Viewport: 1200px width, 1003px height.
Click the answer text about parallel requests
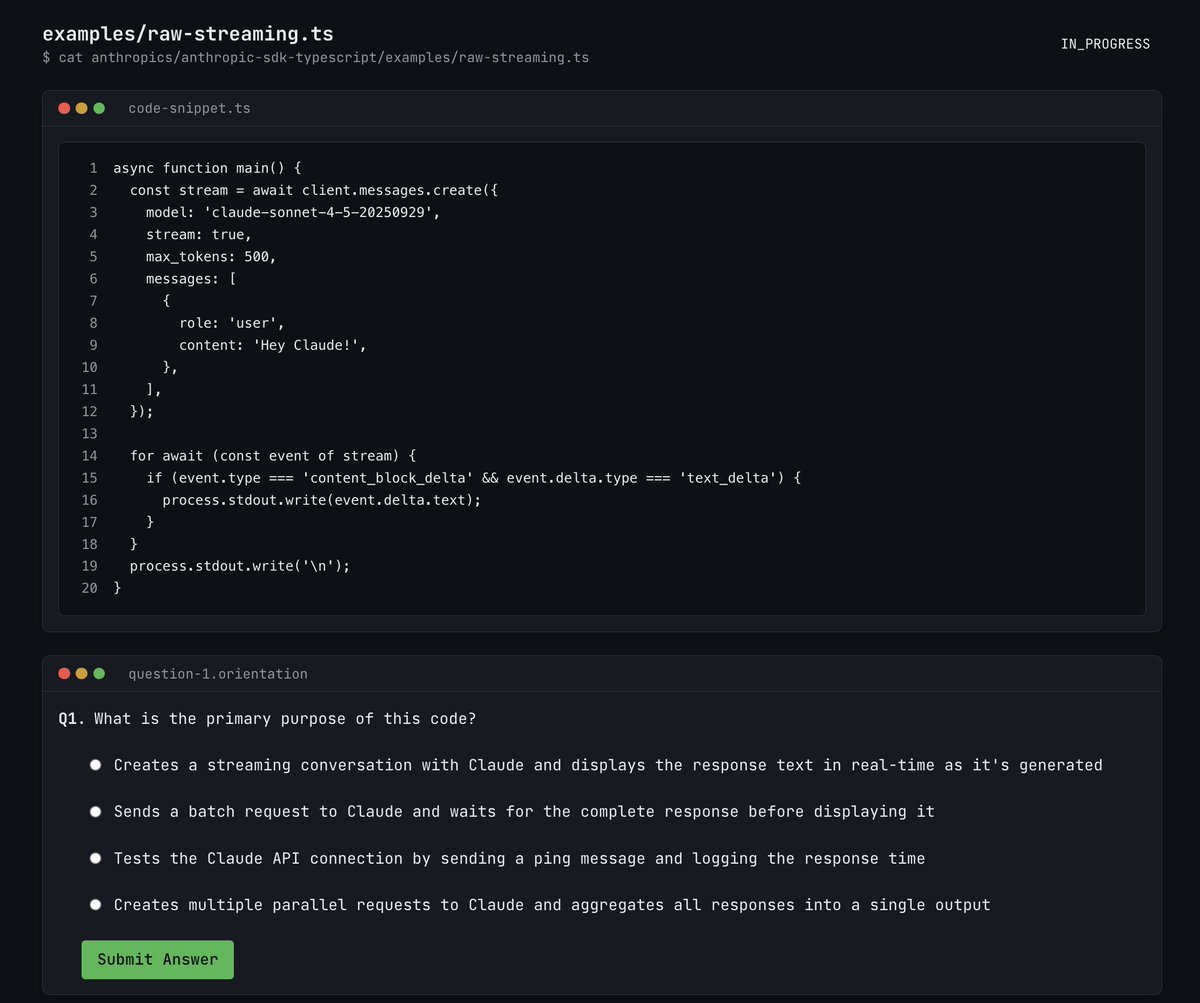point(552,905)
